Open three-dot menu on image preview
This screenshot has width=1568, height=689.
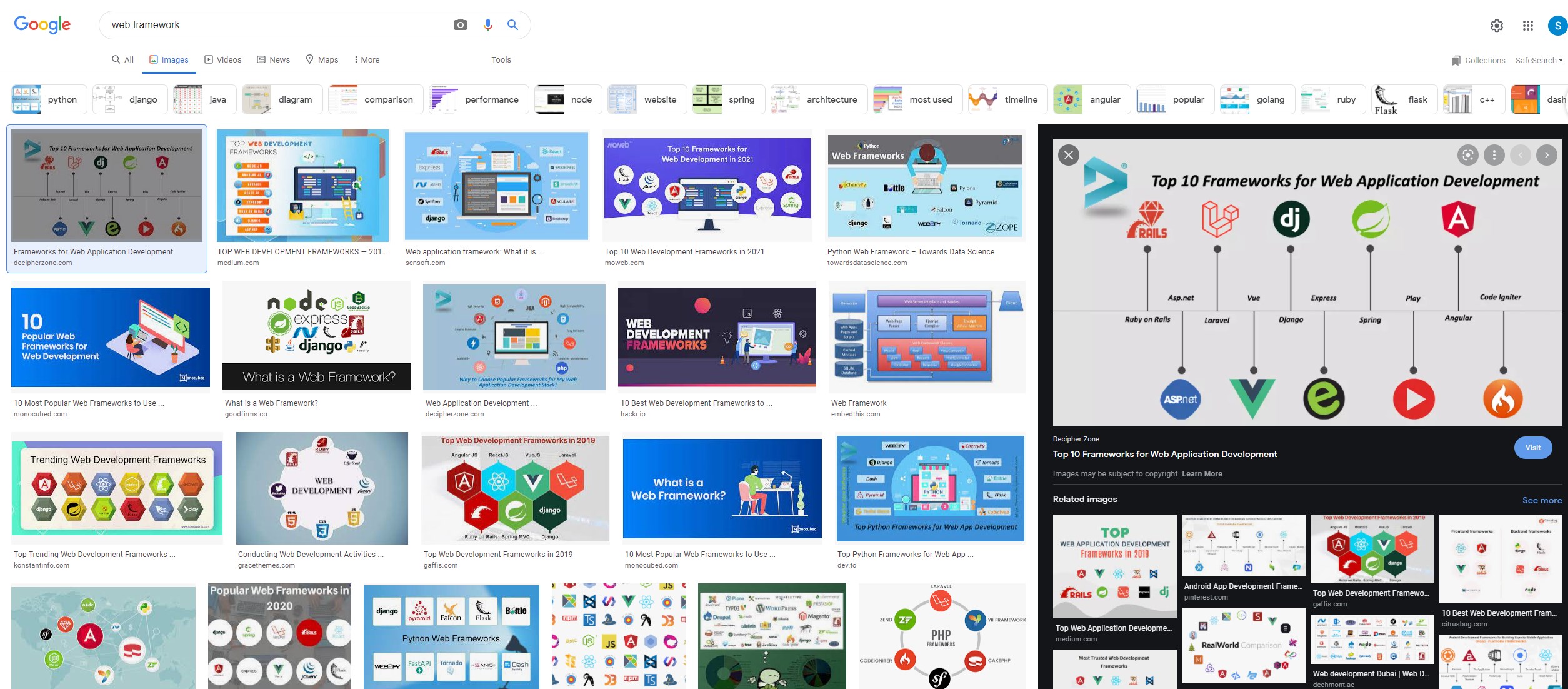click(x=1494, y=155)
